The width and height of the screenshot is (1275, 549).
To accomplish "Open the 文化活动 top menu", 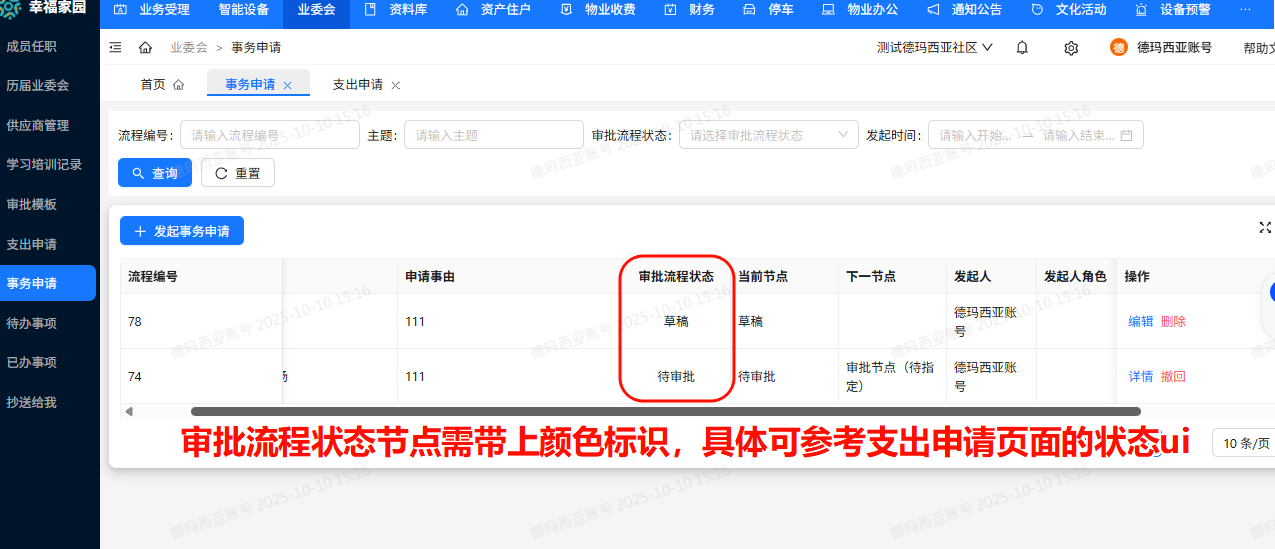I will click(x=1068, y=10).
